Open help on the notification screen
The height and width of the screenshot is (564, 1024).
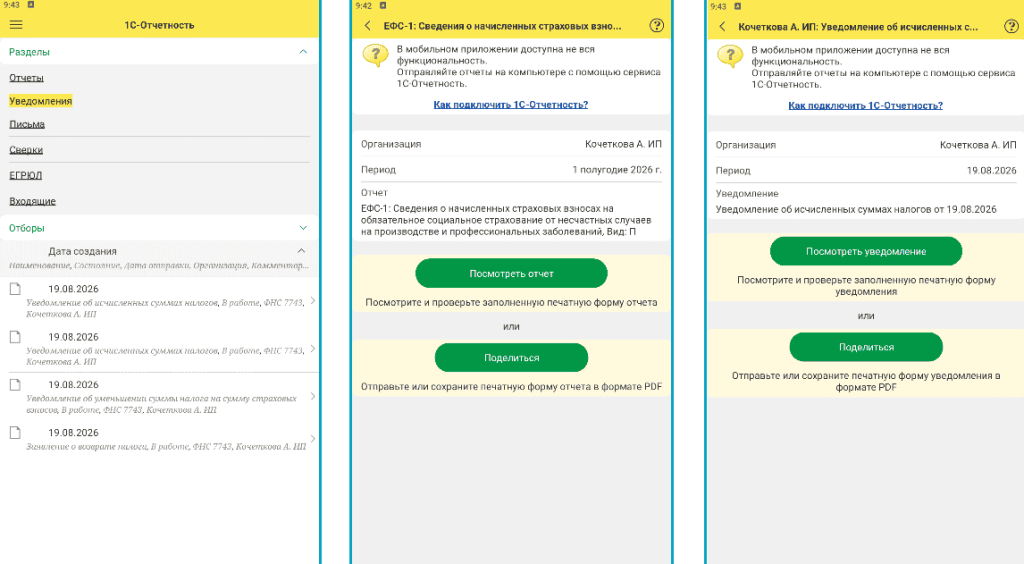(1011, 27)
